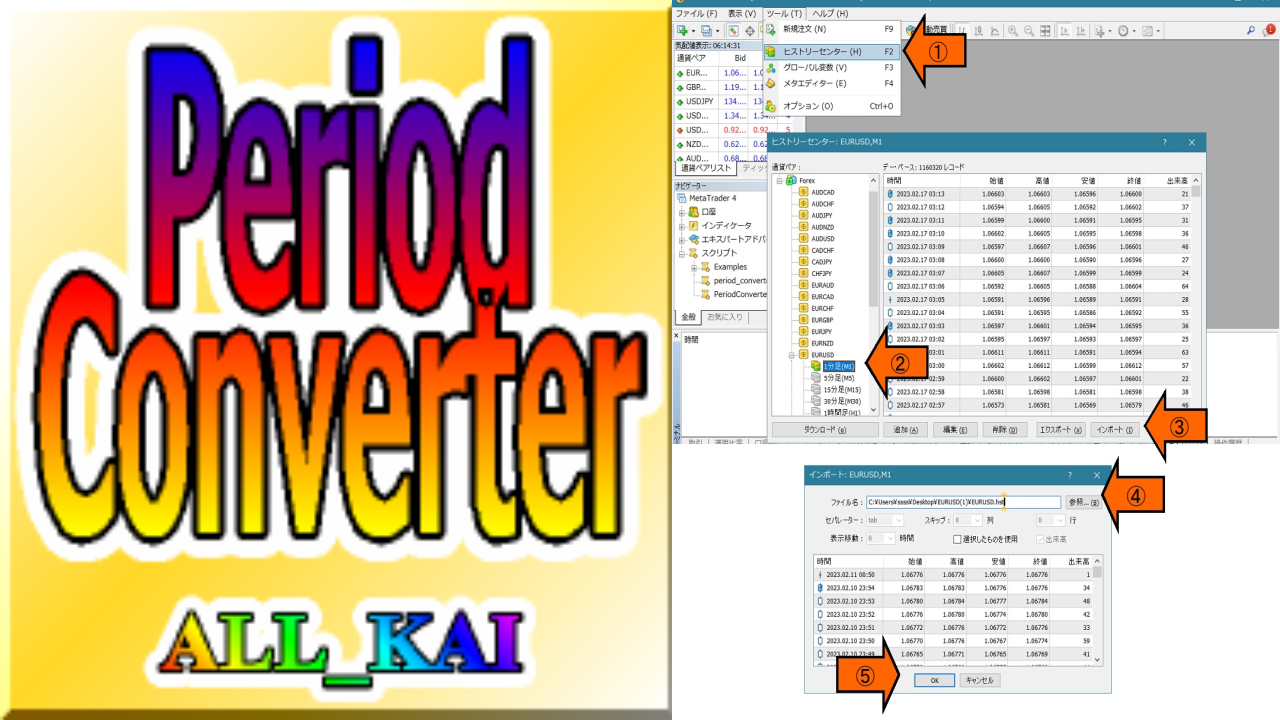Open the 行 skip rows dropdown
Image resolution: width=1280 pixels, height=720 pixels.
pyautogui.click(x=1050, y=520)
